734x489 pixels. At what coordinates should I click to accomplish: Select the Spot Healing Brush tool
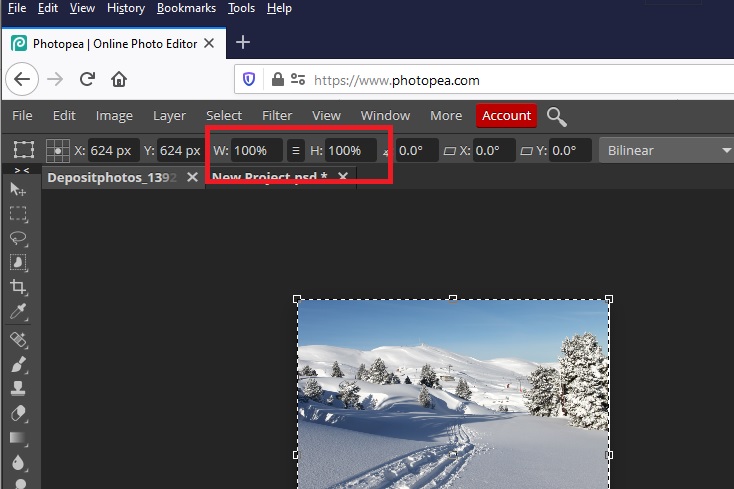pyautogui.click(x=18, y=340)
